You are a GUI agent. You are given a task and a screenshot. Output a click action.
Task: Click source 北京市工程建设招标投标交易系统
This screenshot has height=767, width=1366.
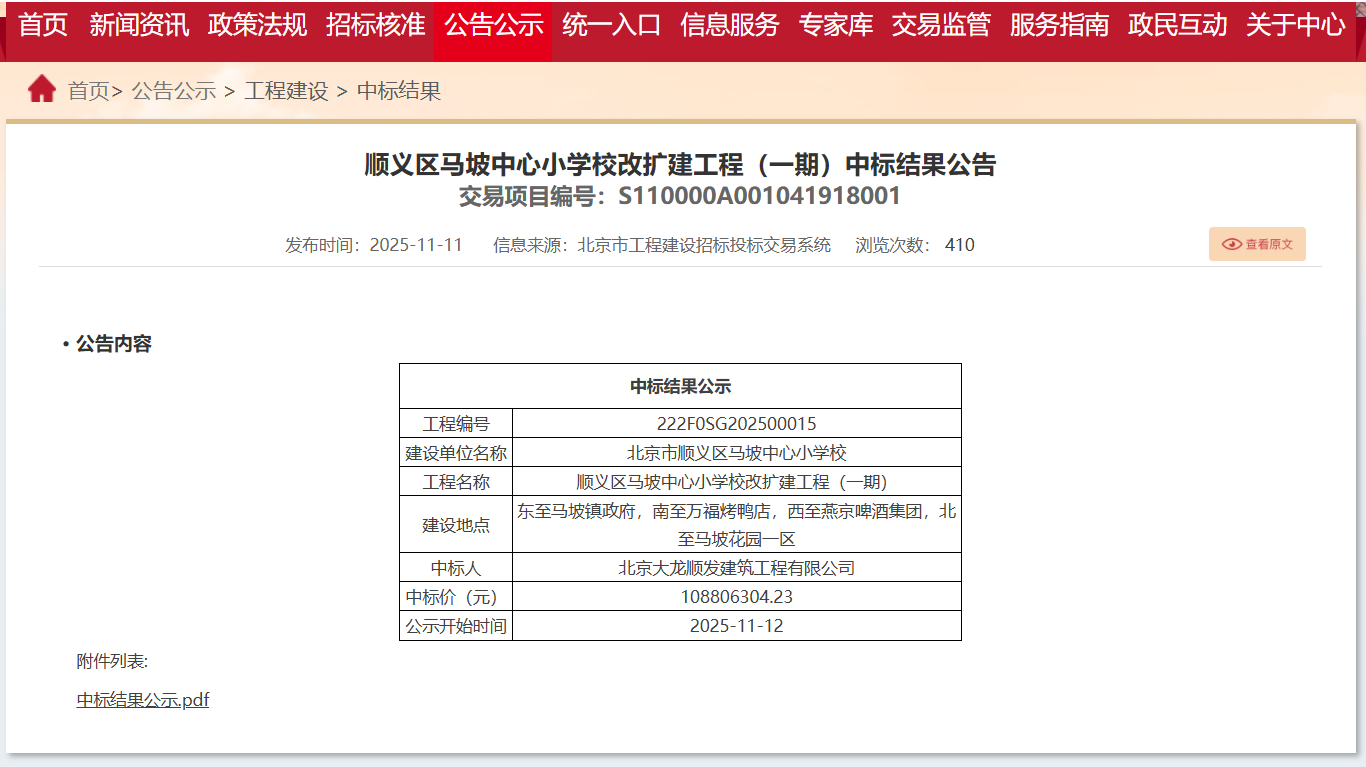tap(704, 245)
